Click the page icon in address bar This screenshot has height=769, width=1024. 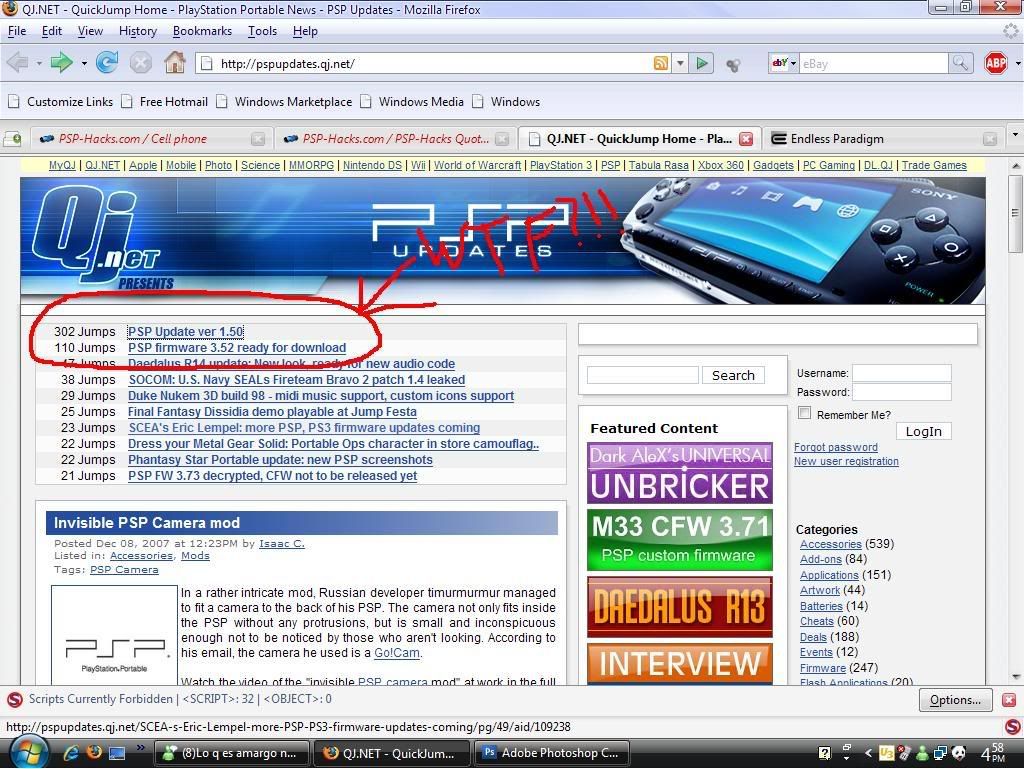[x=206, y=63]
